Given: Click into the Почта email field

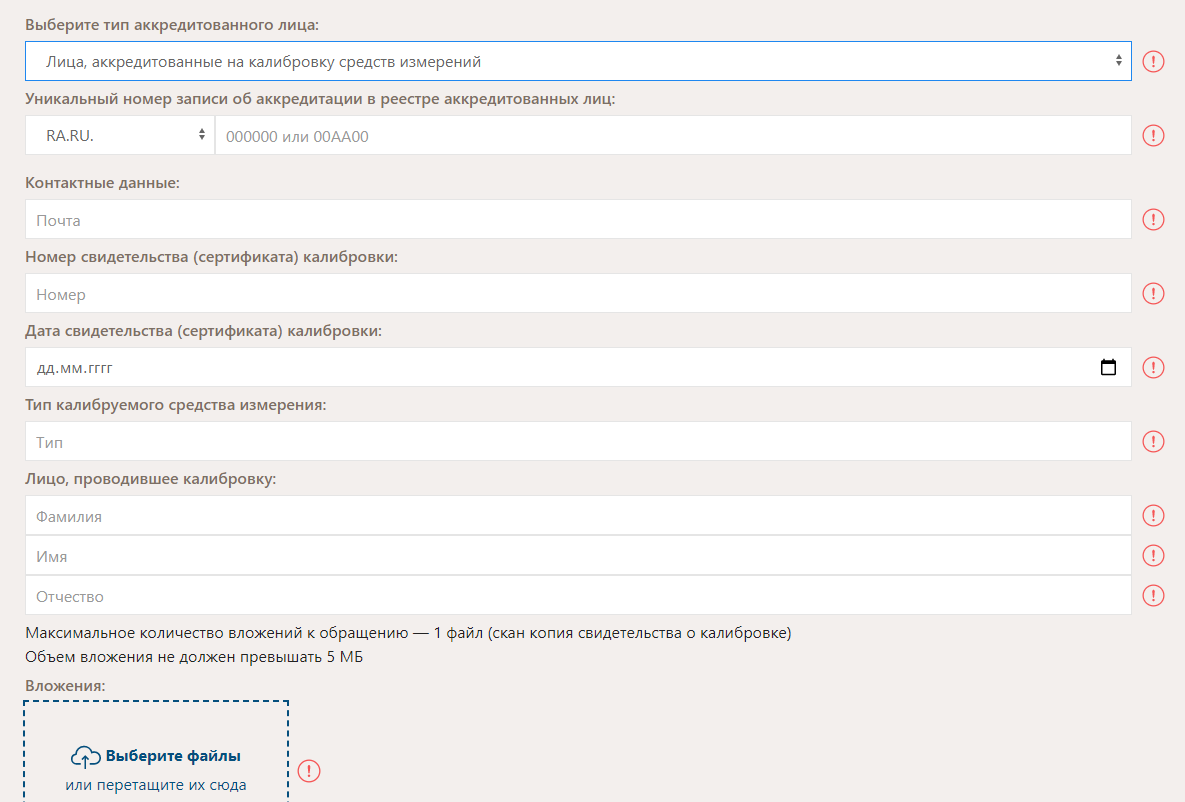Looking at the screenshot, I should pos(577,220).
